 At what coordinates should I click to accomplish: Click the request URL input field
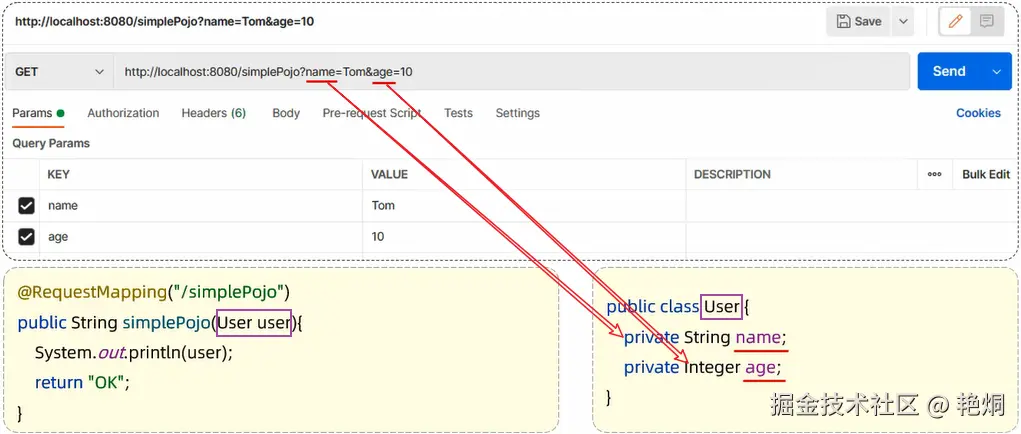[x=512, y=72]
